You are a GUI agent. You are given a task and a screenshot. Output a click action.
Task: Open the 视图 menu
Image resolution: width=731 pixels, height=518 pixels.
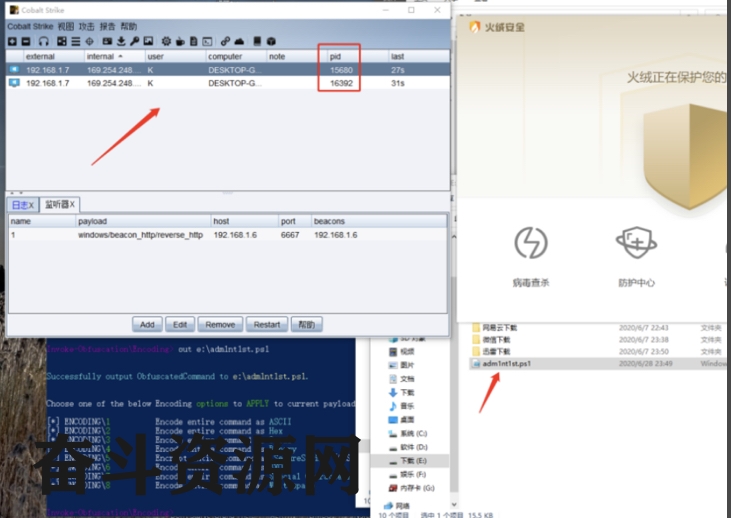point(65,26)
